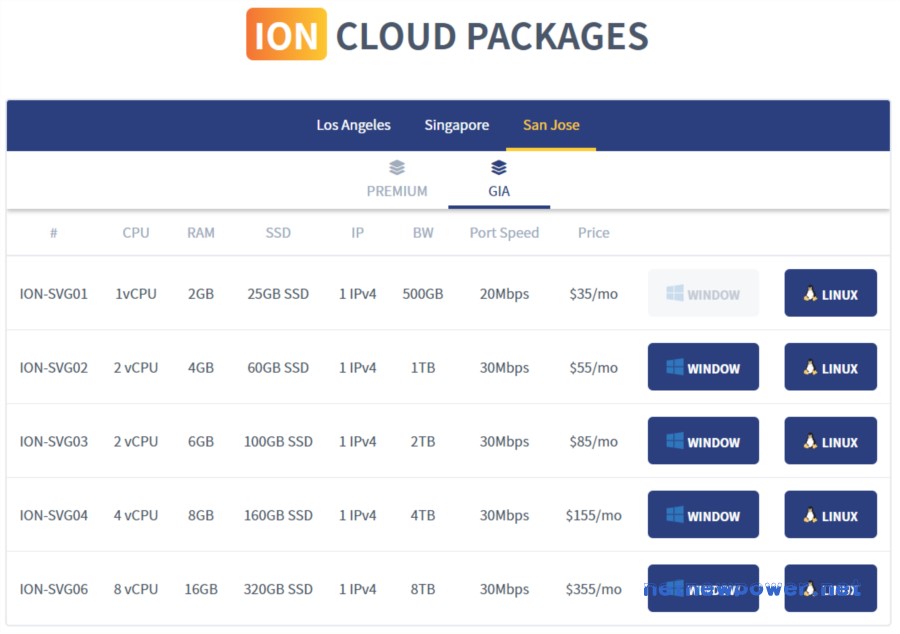Click the # column header
Image resolution: width=900 pixels, height=634 pixels.
click(x=53, y=233)
